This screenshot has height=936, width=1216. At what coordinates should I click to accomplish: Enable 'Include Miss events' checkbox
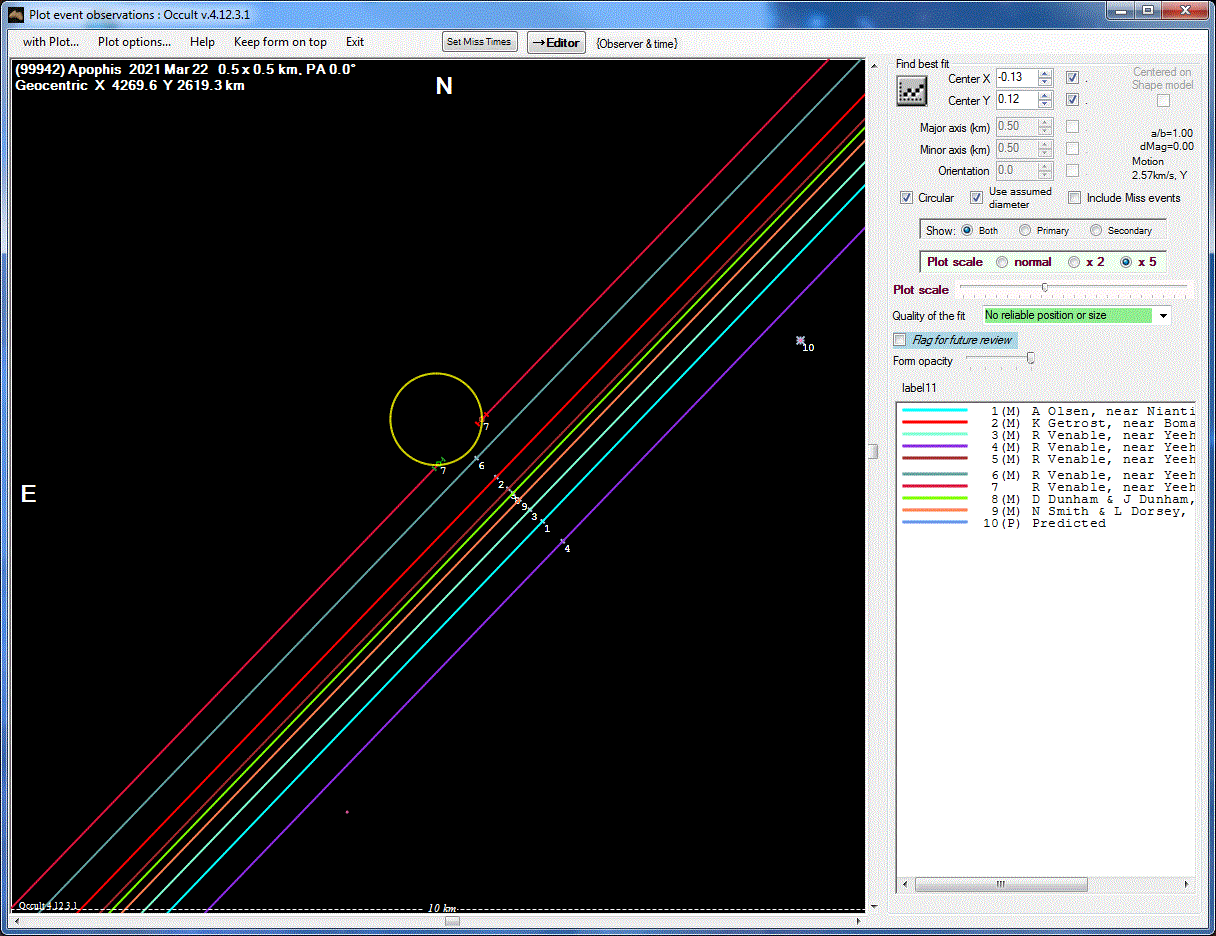pyautogui.click(x=1075, y=198)
